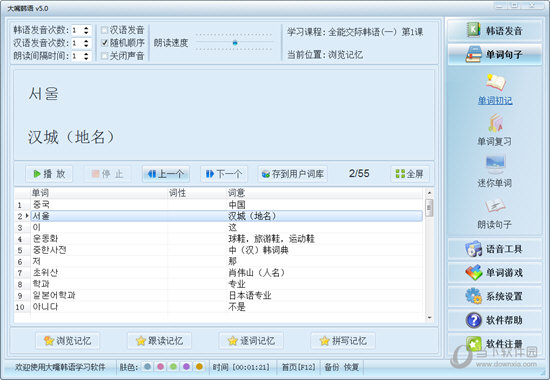Open 系统设置 system settings
The width and height of the screenshot is (550, 380).
pos(495,296)
